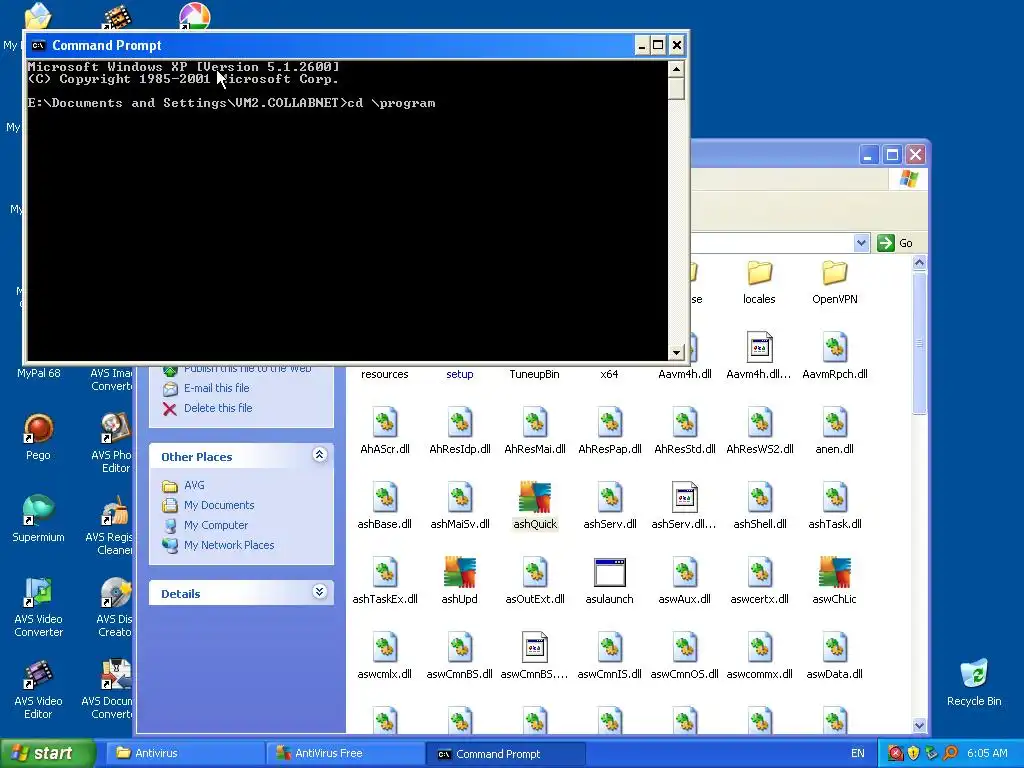
Task: Select the AhResWS2.dll file icon
Action: tap(760, 423)
